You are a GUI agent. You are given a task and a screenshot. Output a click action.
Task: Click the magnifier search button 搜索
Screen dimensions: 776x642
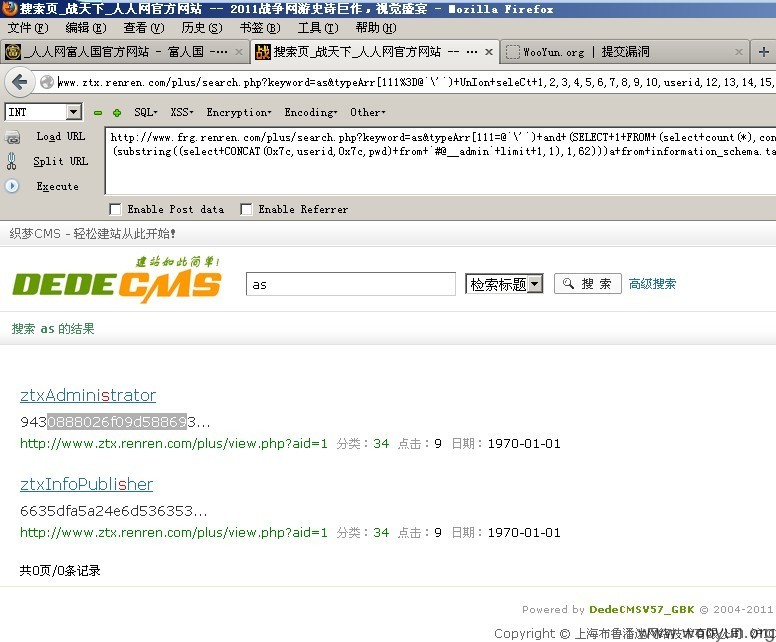[x=587, y=284]
